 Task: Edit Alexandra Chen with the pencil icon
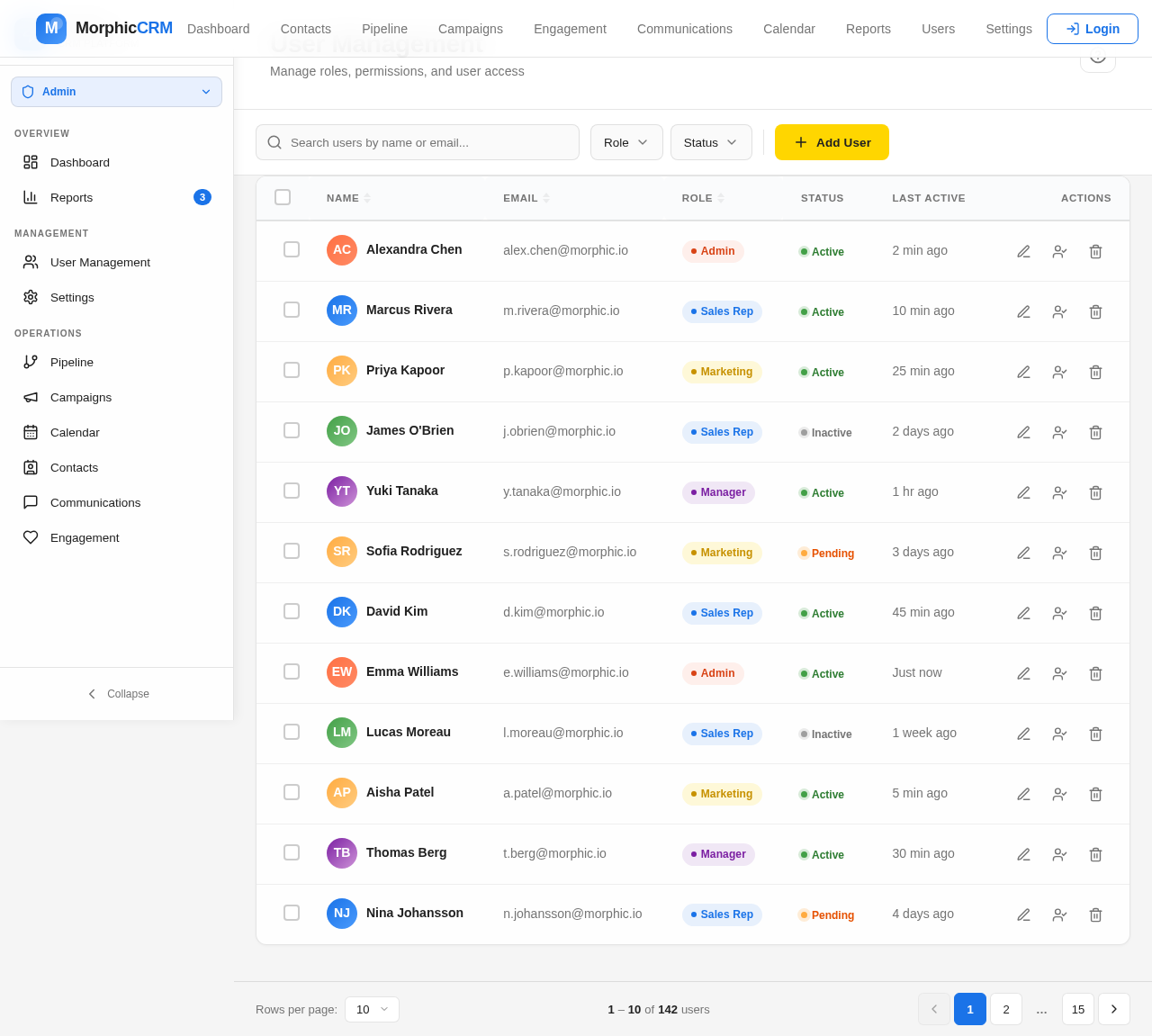pyautogui.click(x=1023, y=251)
